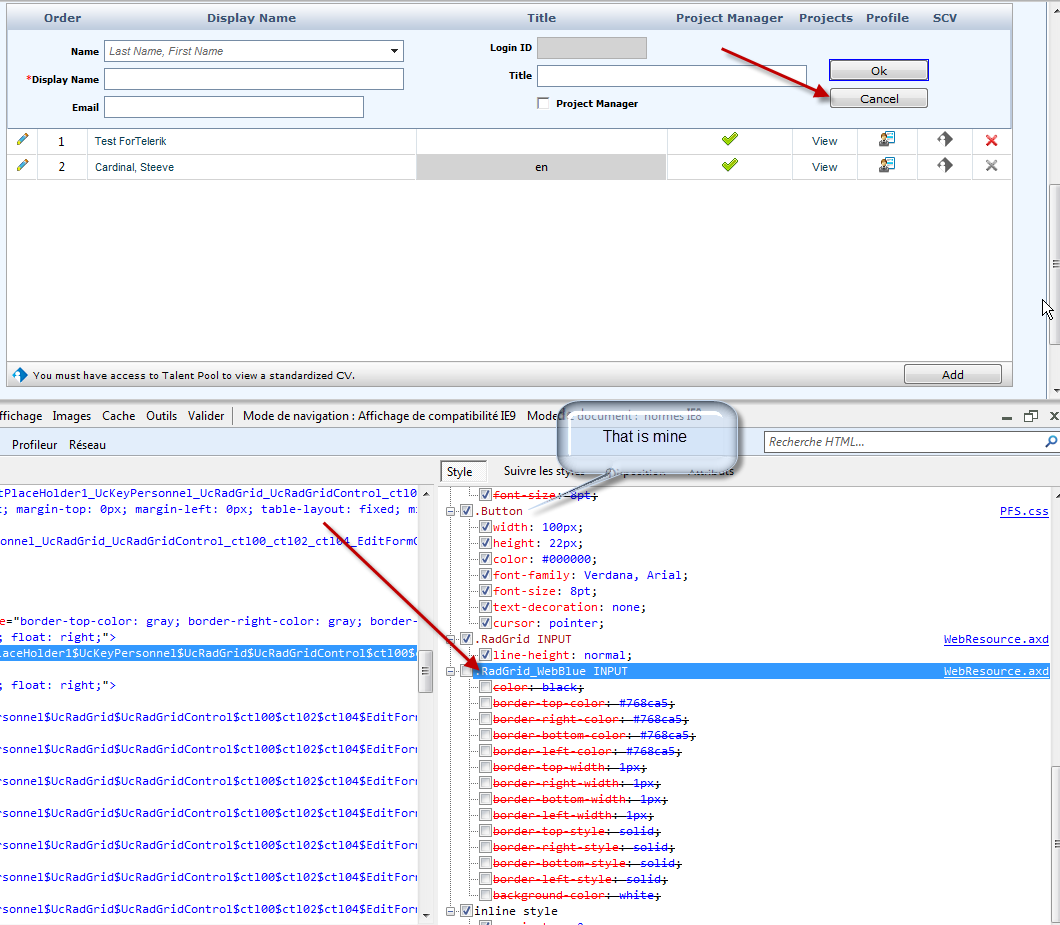Click the Ok button

pyautogui.click(x=879, y=70)
